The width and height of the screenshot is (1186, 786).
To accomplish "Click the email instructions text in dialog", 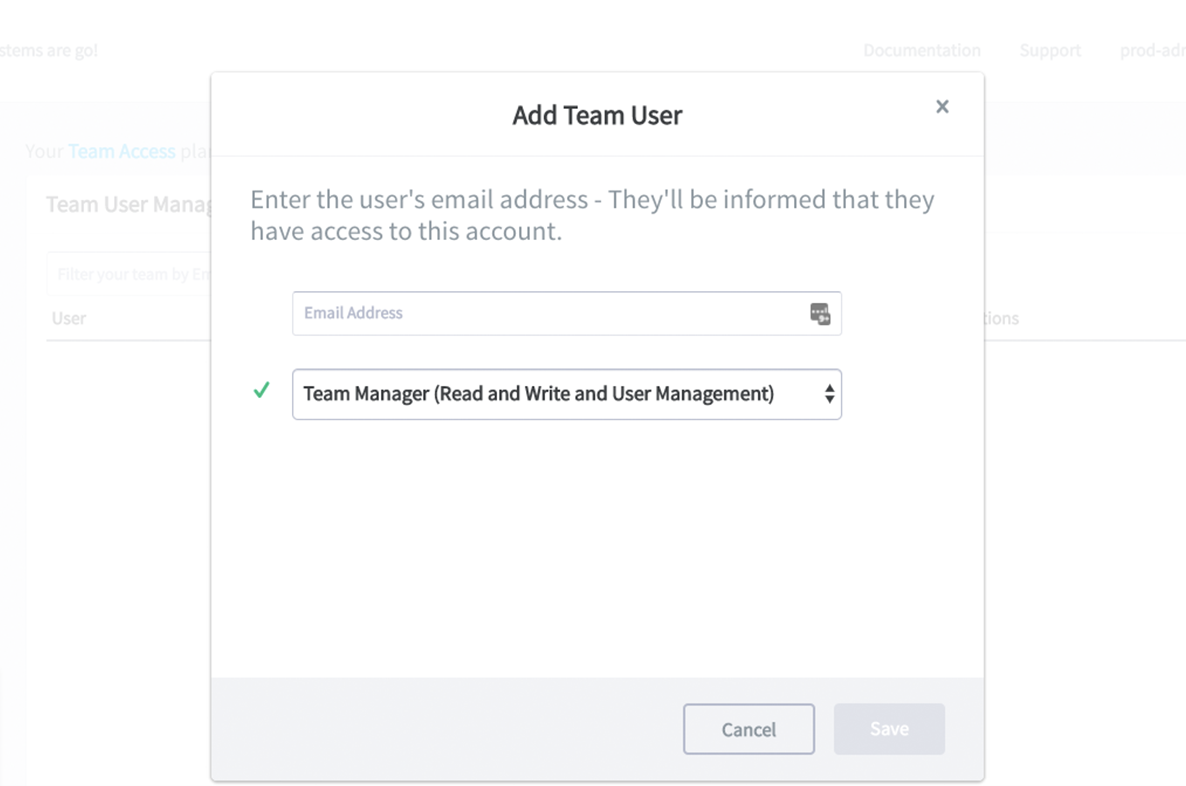I will [592, 215].
